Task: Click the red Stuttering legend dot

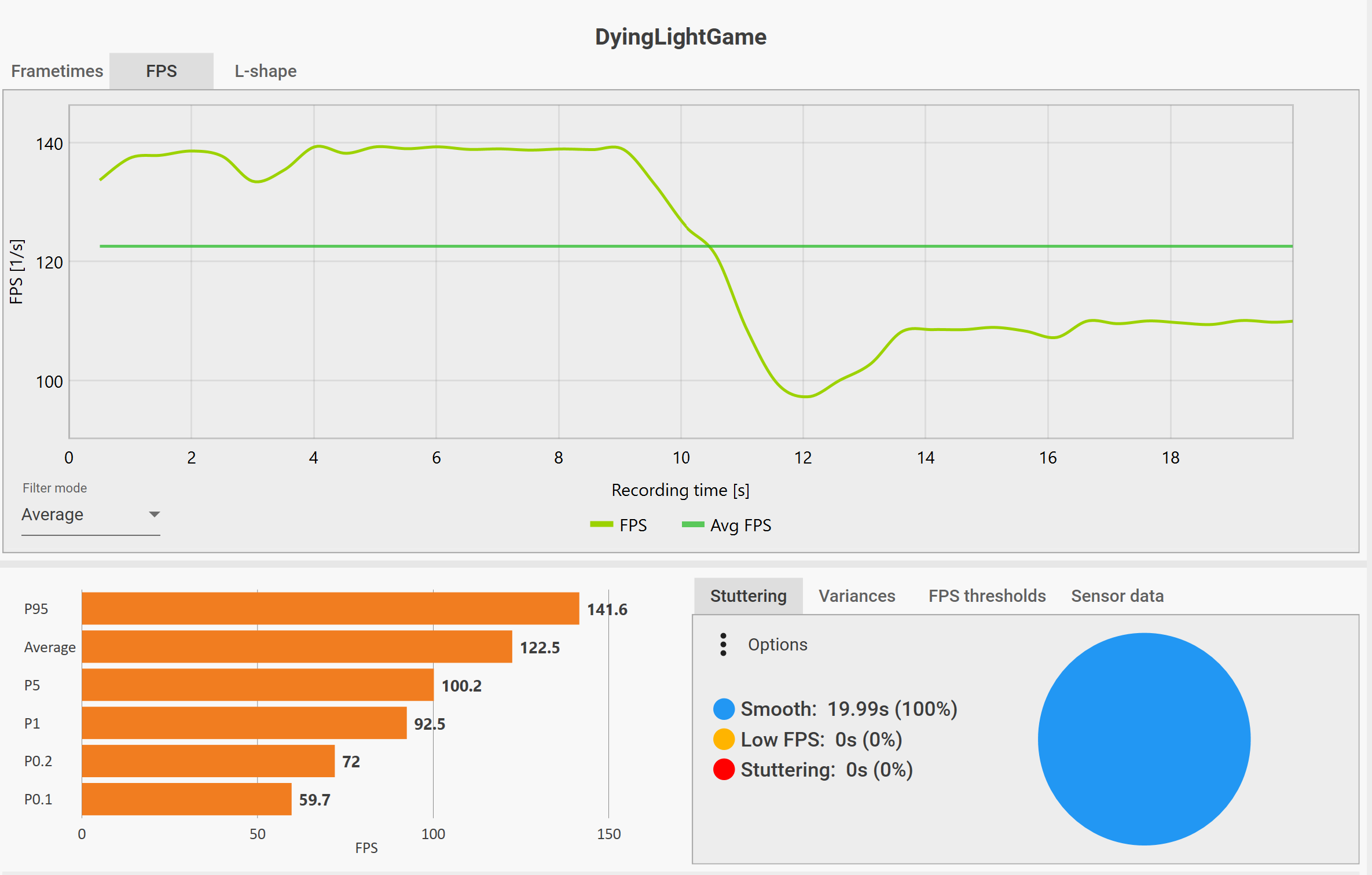Action: 724,770
